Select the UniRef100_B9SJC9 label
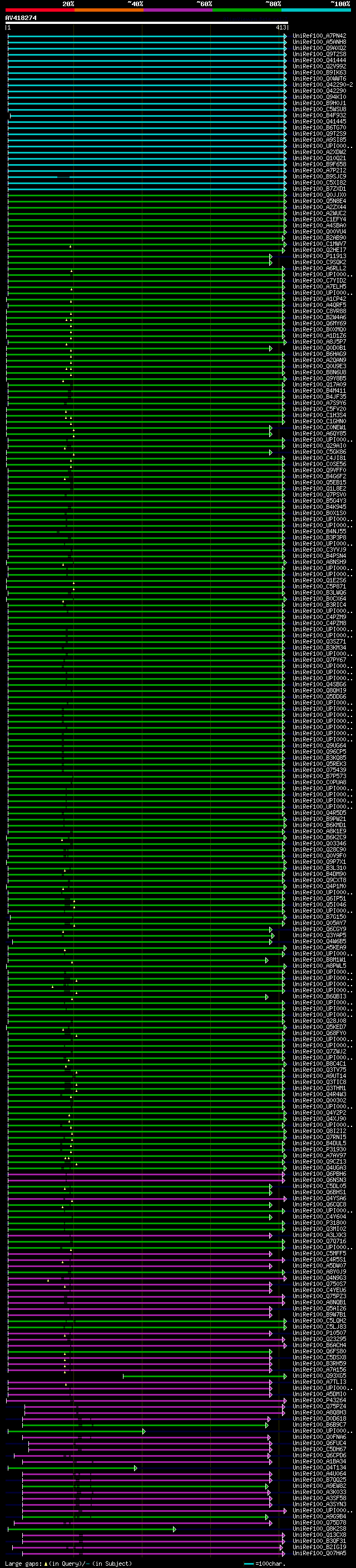The width and height of the screenshot is (356, 1568). pos(319,176)
